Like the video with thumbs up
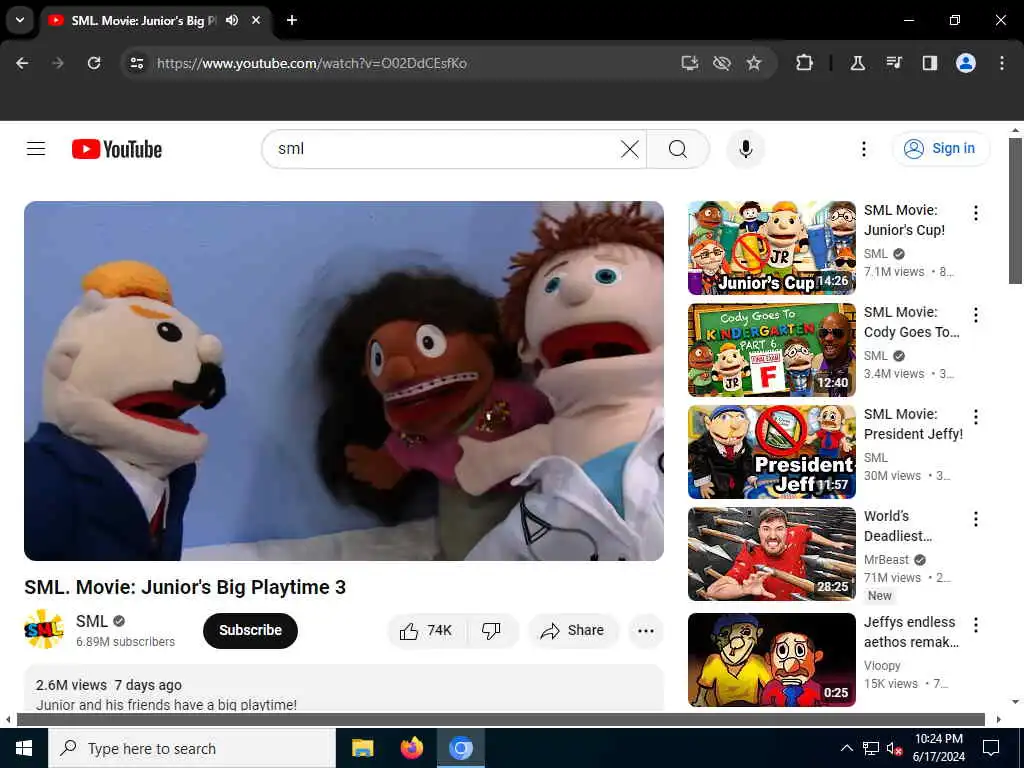Viewport: 1024px width, 768px height. pos(426,630)
